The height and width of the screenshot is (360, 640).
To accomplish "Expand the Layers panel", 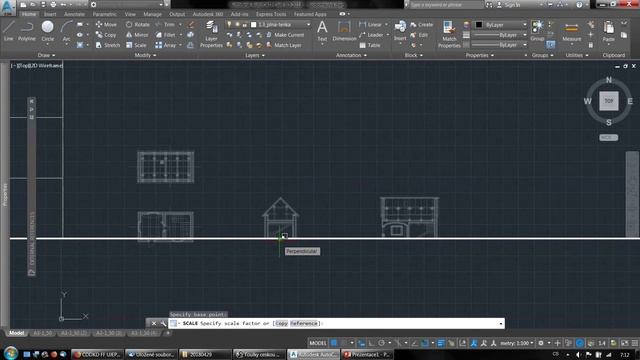I will [x=255, y=55].
